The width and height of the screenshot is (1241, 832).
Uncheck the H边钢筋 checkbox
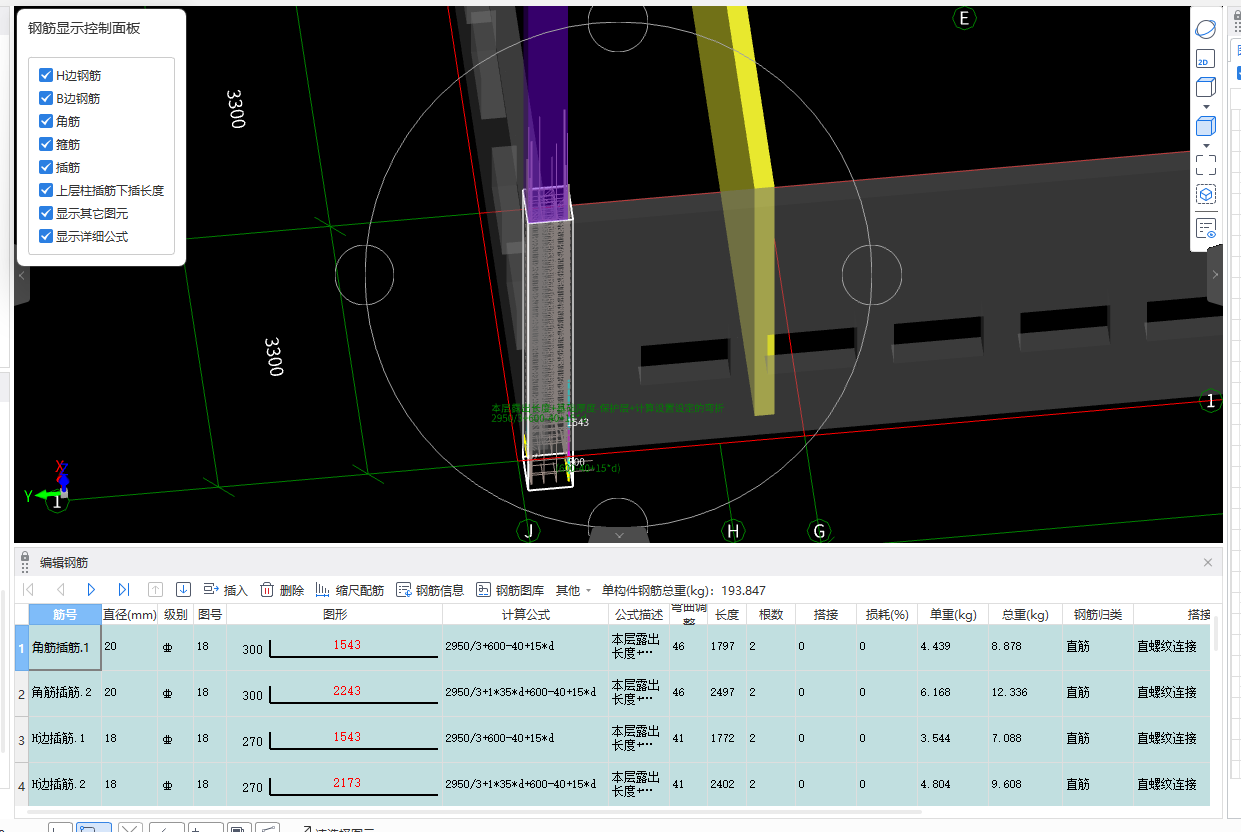coord(46,75)
